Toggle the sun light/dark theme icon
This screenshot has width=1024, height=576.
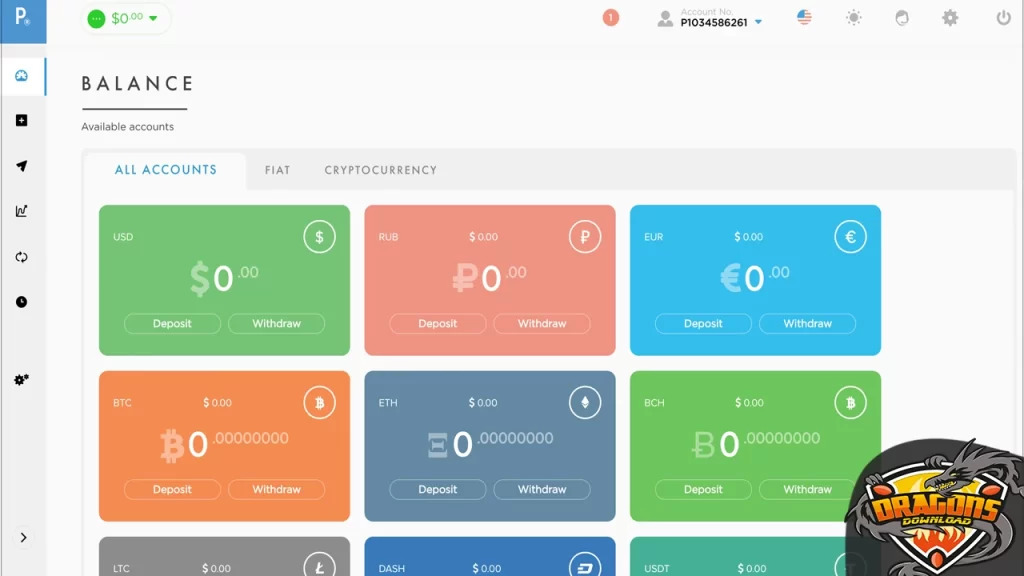853,18
